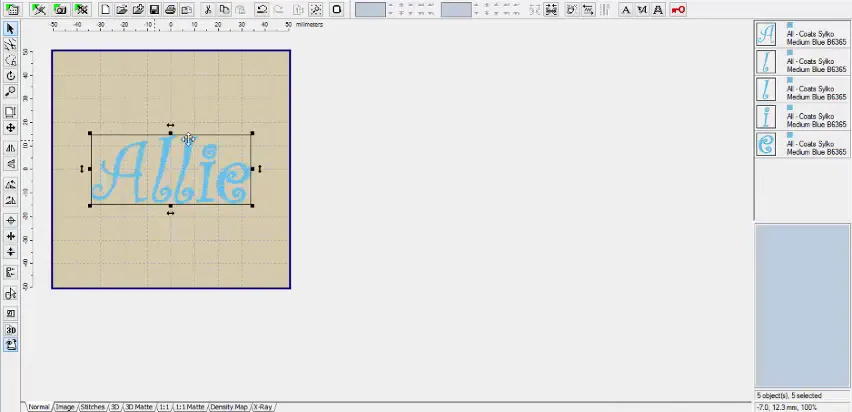Activate the Zoom magnifier tool
Viewport: 852px width, 412px height.
(x=10, y=91)
